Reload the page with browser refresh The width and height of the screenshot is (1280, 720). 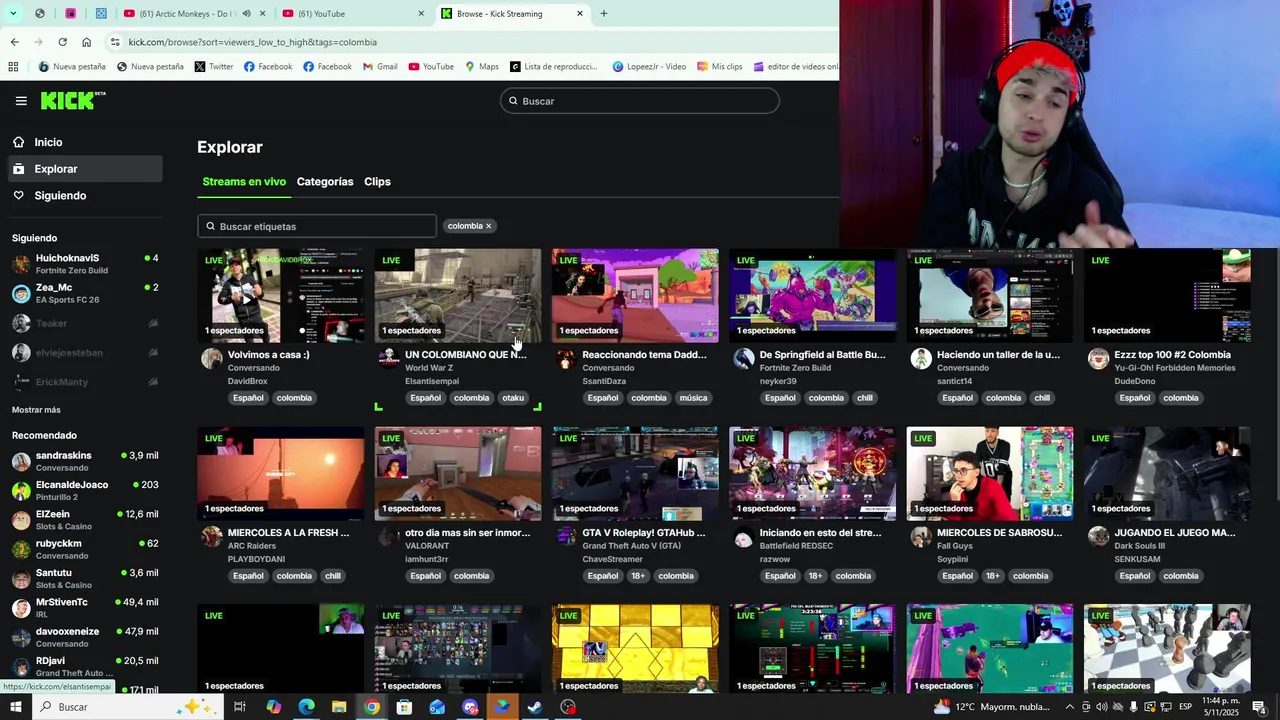pos(62,42)
